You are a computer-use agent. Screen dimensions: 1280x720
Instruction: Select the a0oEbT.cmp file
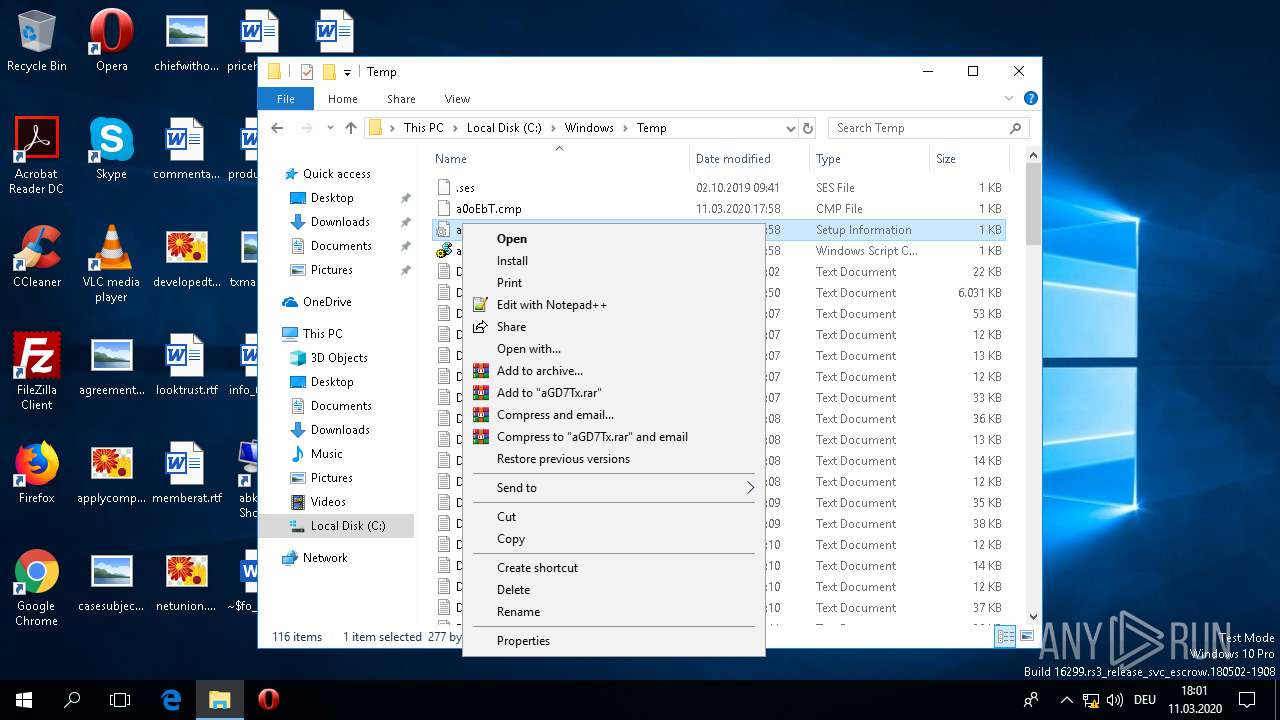click(719, 209)
